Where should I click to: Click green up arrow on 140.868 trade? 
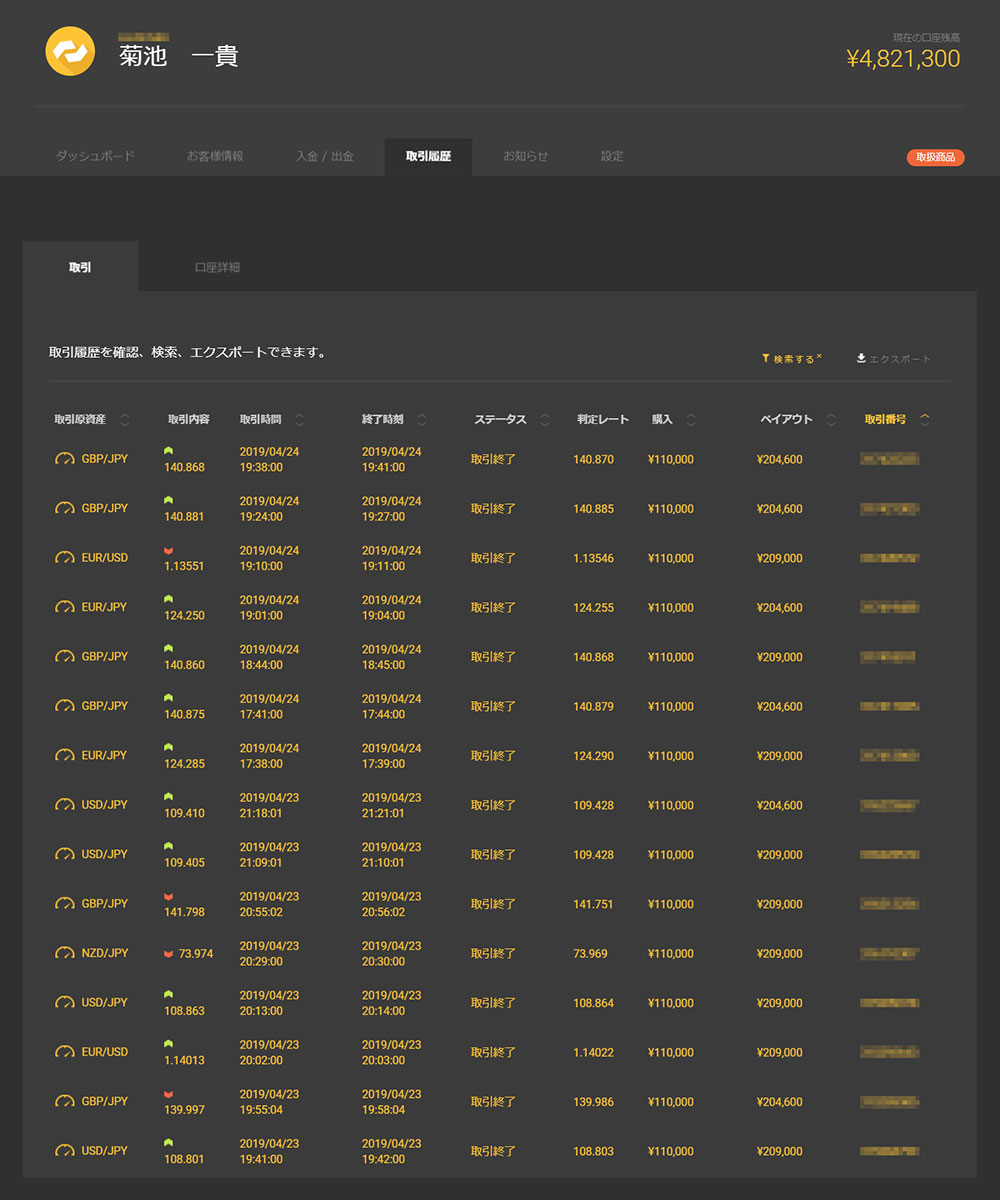pos(168,452)
